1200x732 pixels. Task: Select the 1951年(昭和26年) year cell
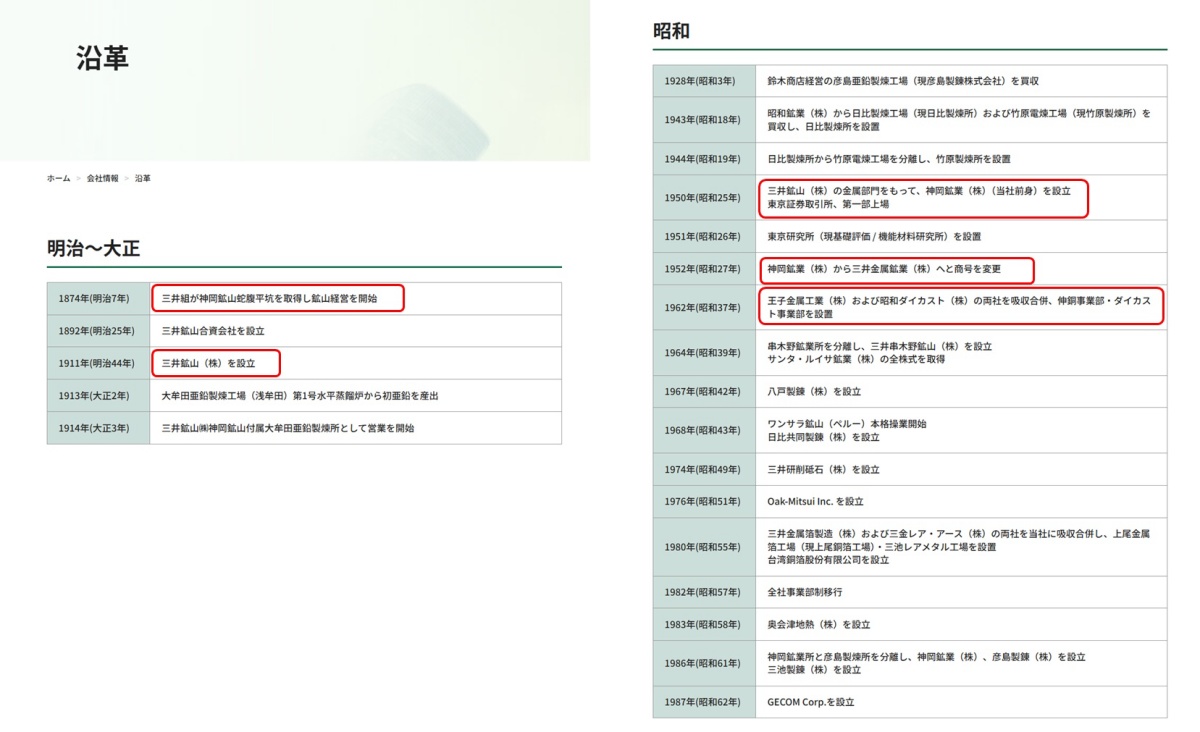(704, 237)
